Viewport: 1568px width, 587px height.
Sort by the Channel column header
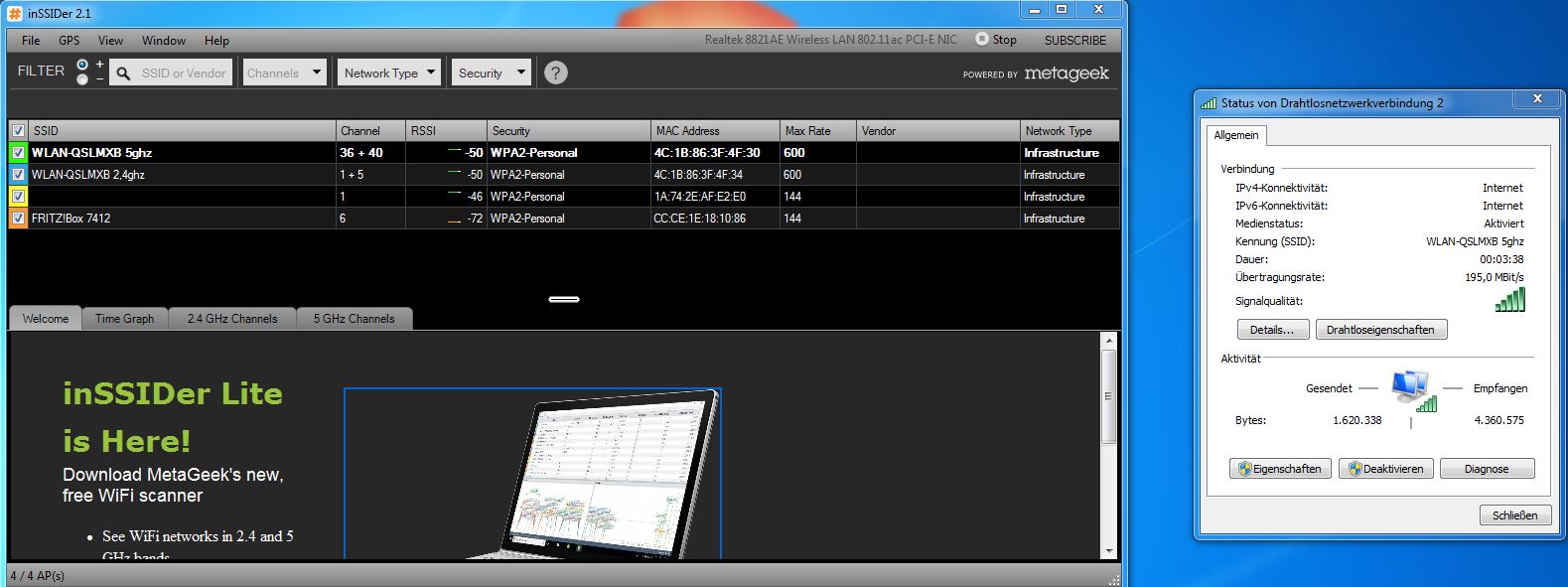(x=371, y=130)
